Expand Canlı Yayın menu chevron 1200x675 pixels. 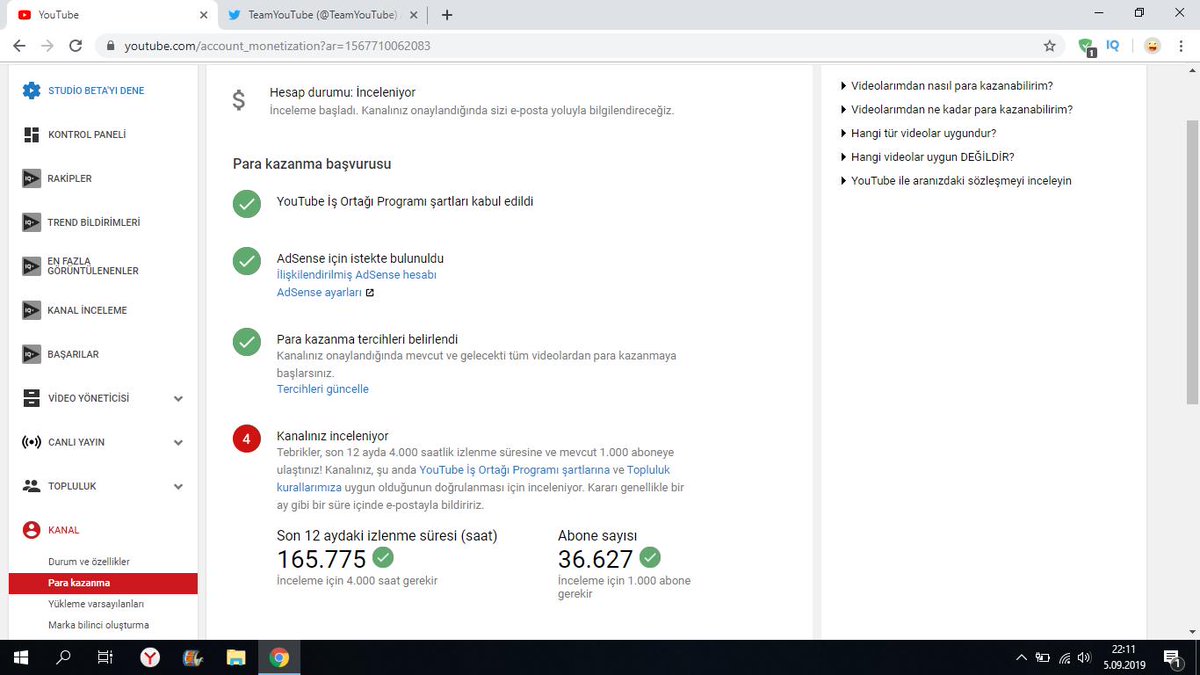coord(178,442)
